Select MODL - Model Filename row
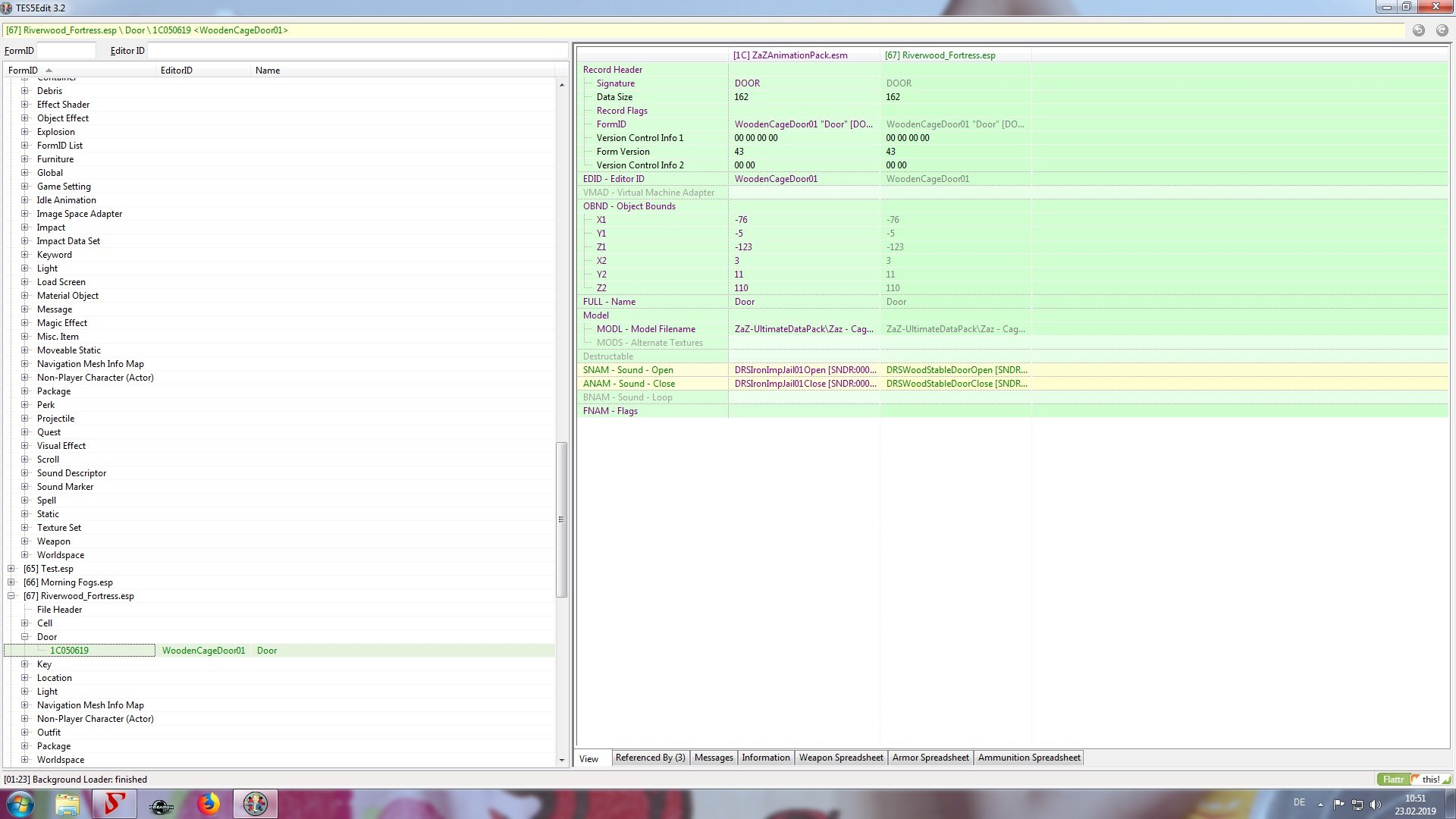 1012,329
